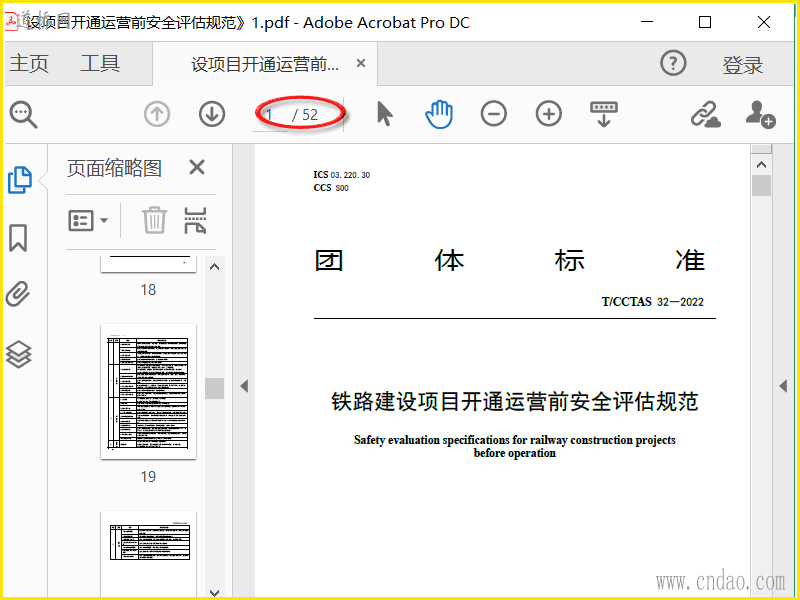This screenshot has width=800, height=600.
Task: Expand the right tools pane arrow
Action: point(784,386)
